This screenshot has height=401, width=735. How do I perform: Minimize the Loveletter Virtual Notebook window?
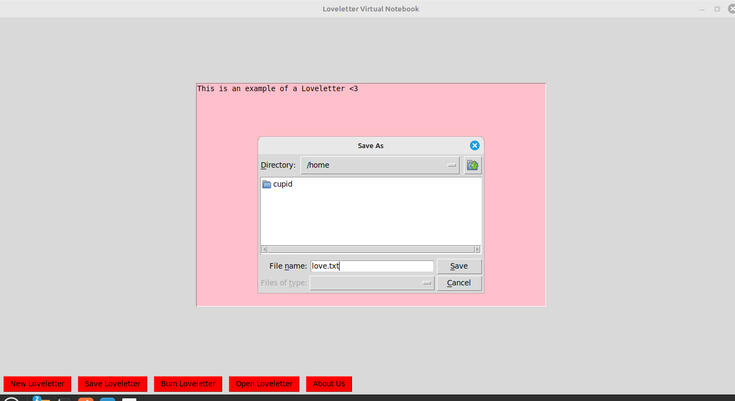point(700,9)
